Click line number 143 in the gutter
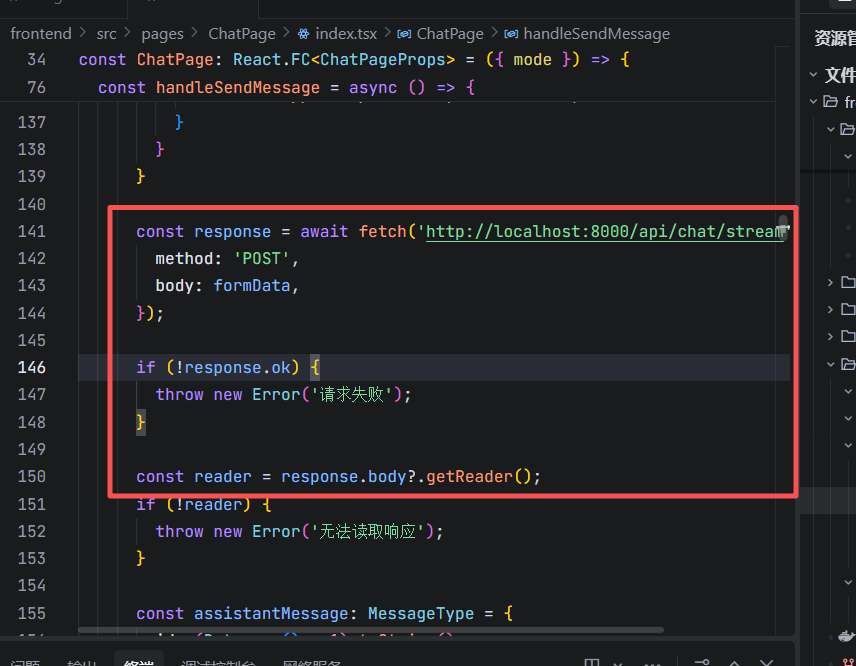Viewport: 856px width, 666px height. [x=32, y=286]
